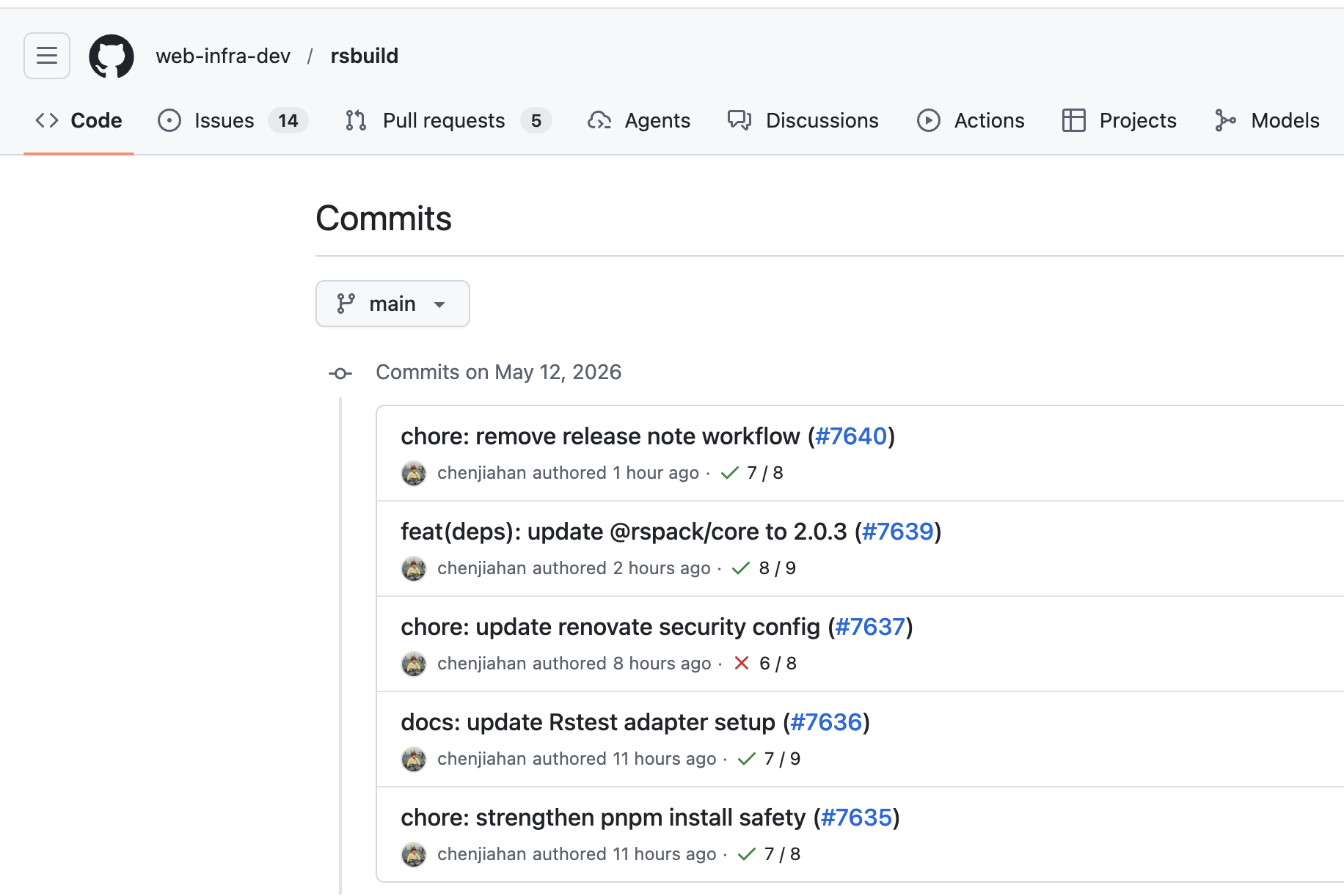Show check status 7 / 8 for #7640

tap(752, 473)
